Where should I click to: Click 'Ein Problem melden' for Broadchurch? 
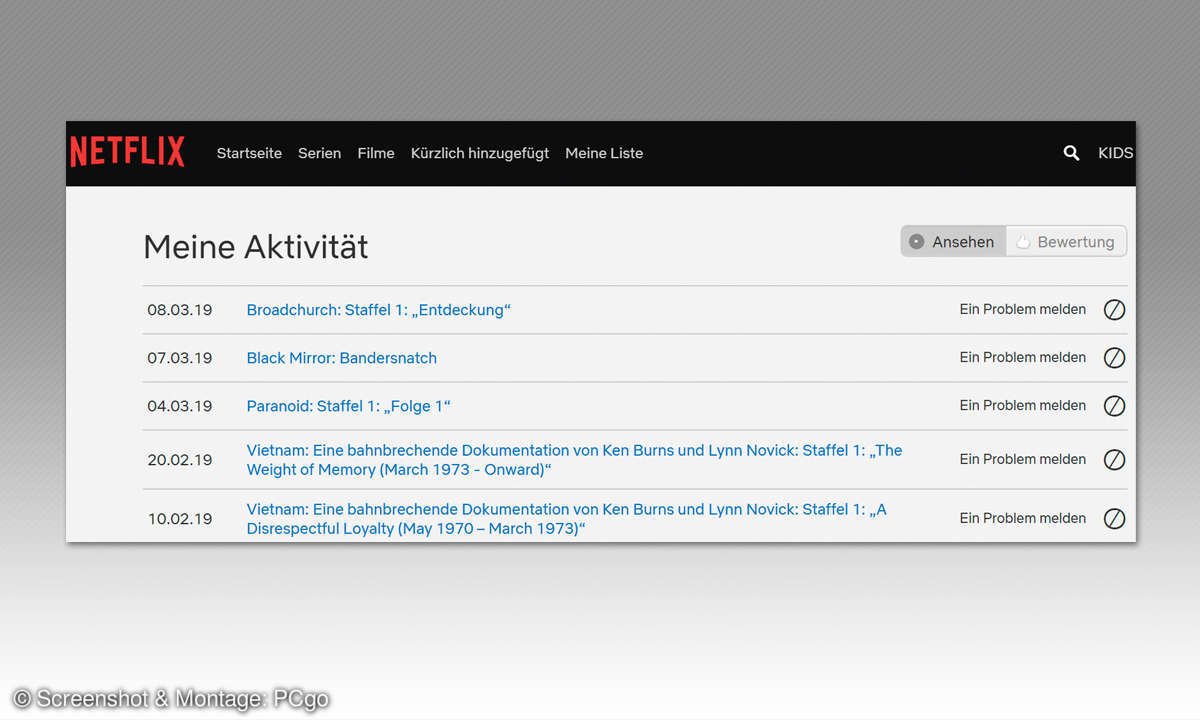1023,309
